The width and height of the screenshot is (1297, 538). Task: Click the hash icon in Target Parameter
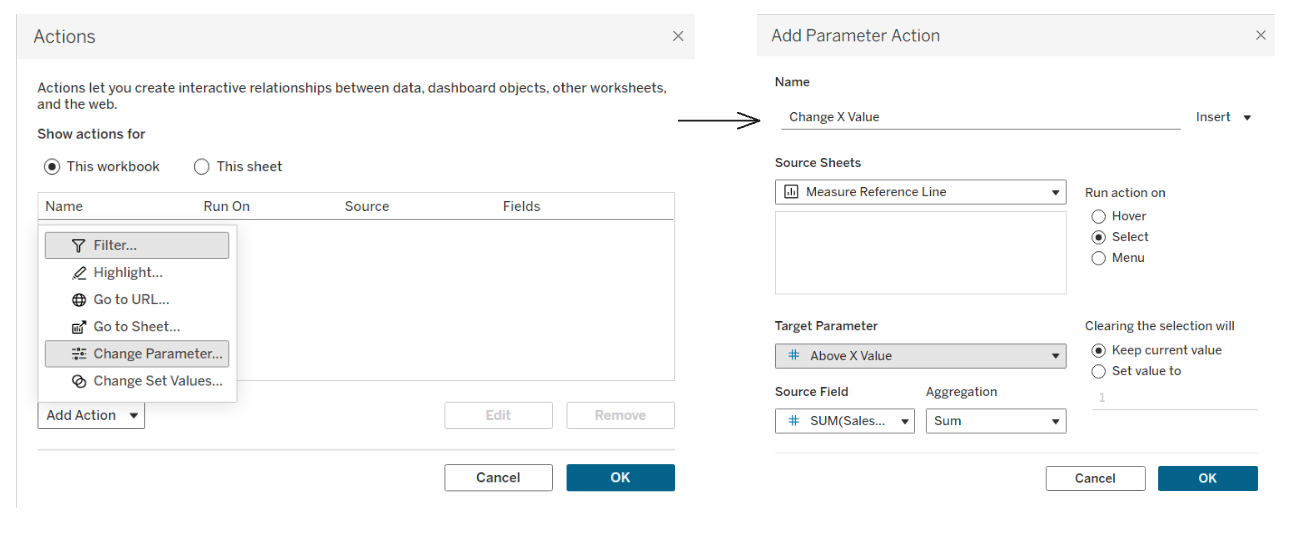point(794,356)
